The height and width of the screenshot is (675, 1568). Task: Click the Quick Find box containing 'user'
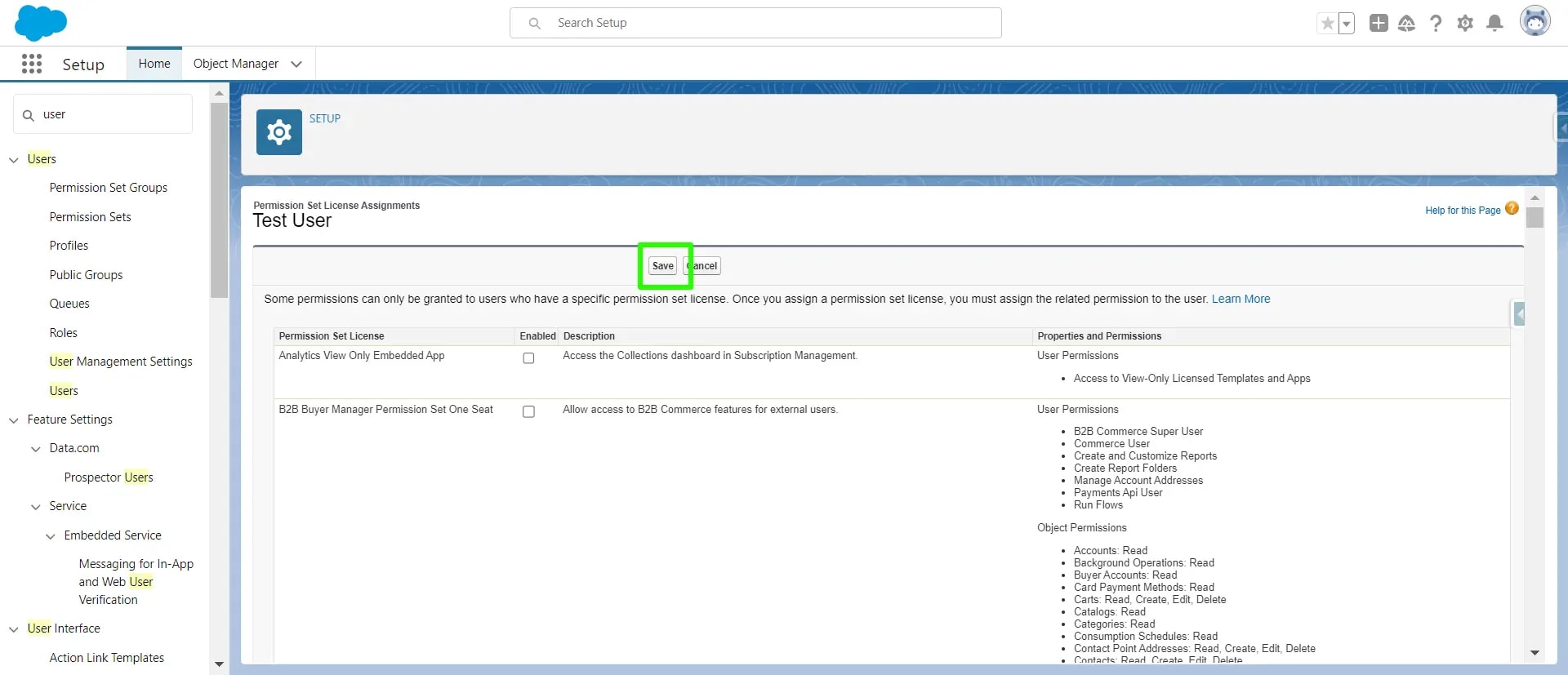tap(103, 114)
